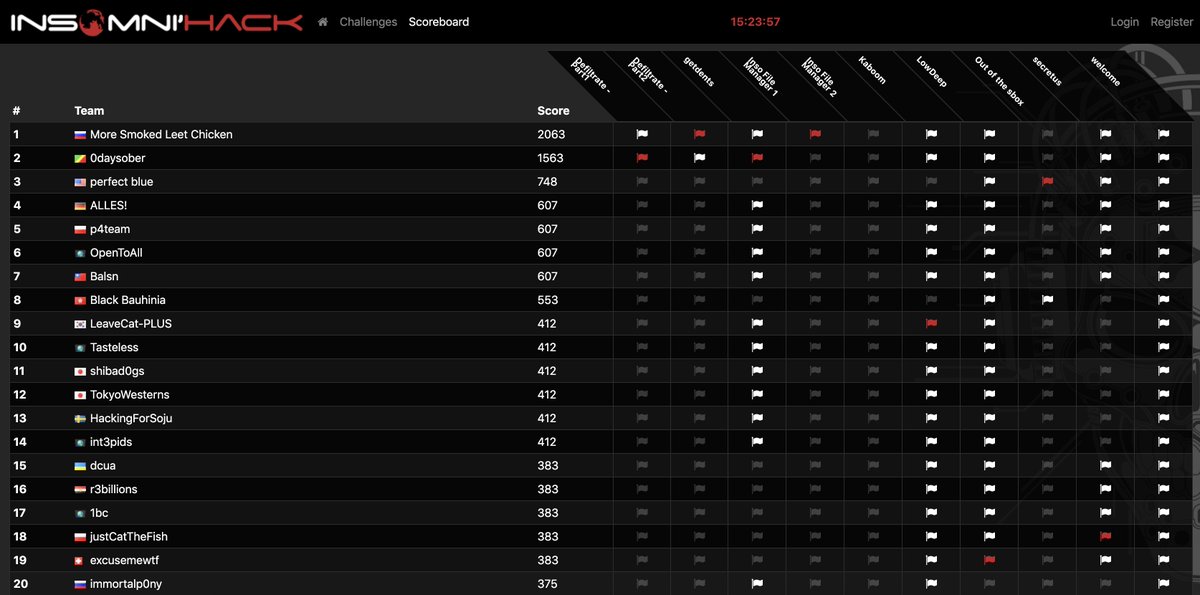Viewport: 1200px width, 595px height.
Task: Click the home icon in the navbar
Action: click(x=323, y=21)
